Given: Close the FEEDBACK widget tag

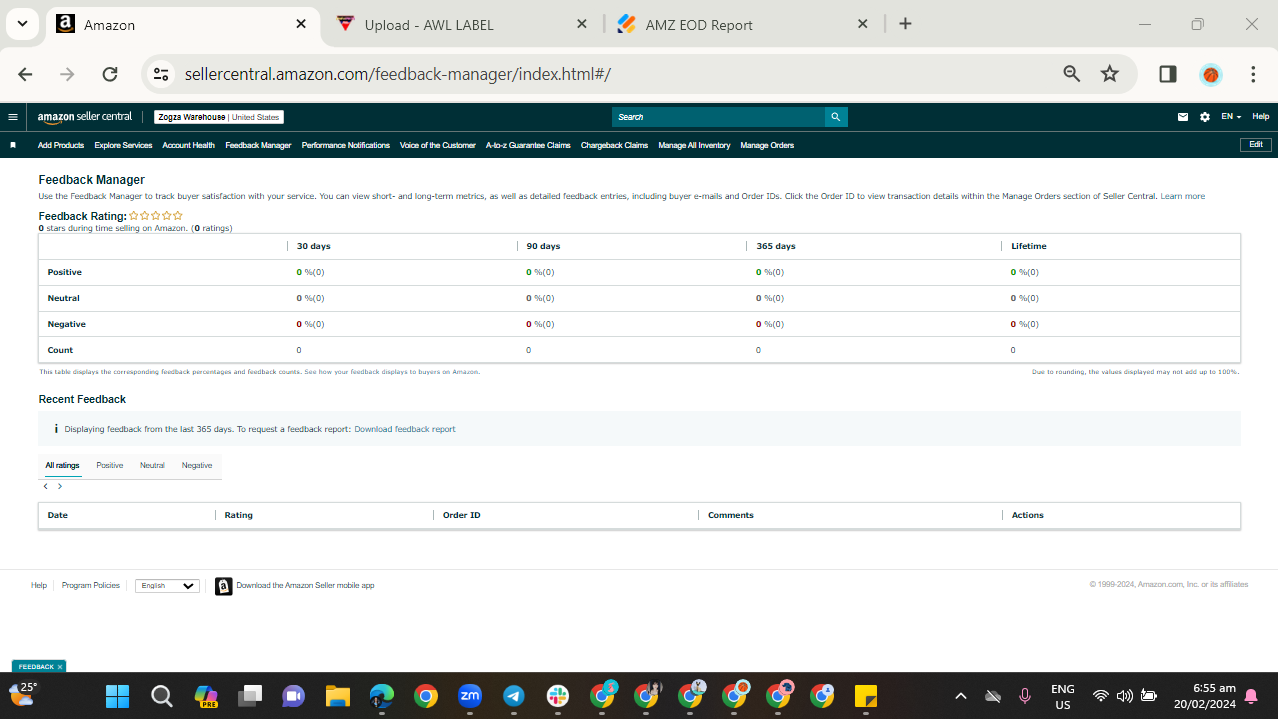Looking at the screenshot, I should click(x=60, y=667).
